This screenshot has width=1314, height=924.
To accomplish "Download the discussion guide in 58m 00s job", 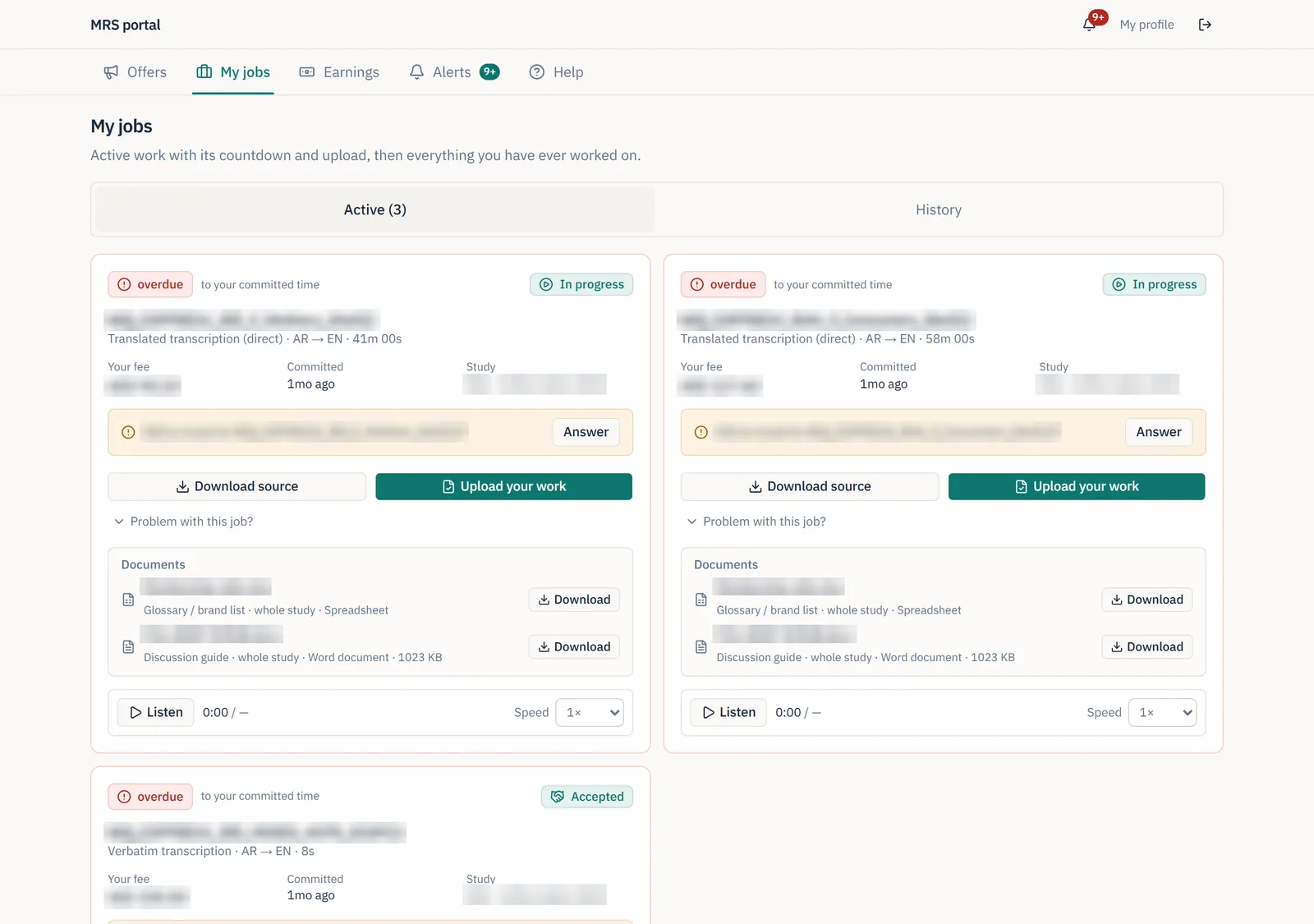I will point(1147,647).
